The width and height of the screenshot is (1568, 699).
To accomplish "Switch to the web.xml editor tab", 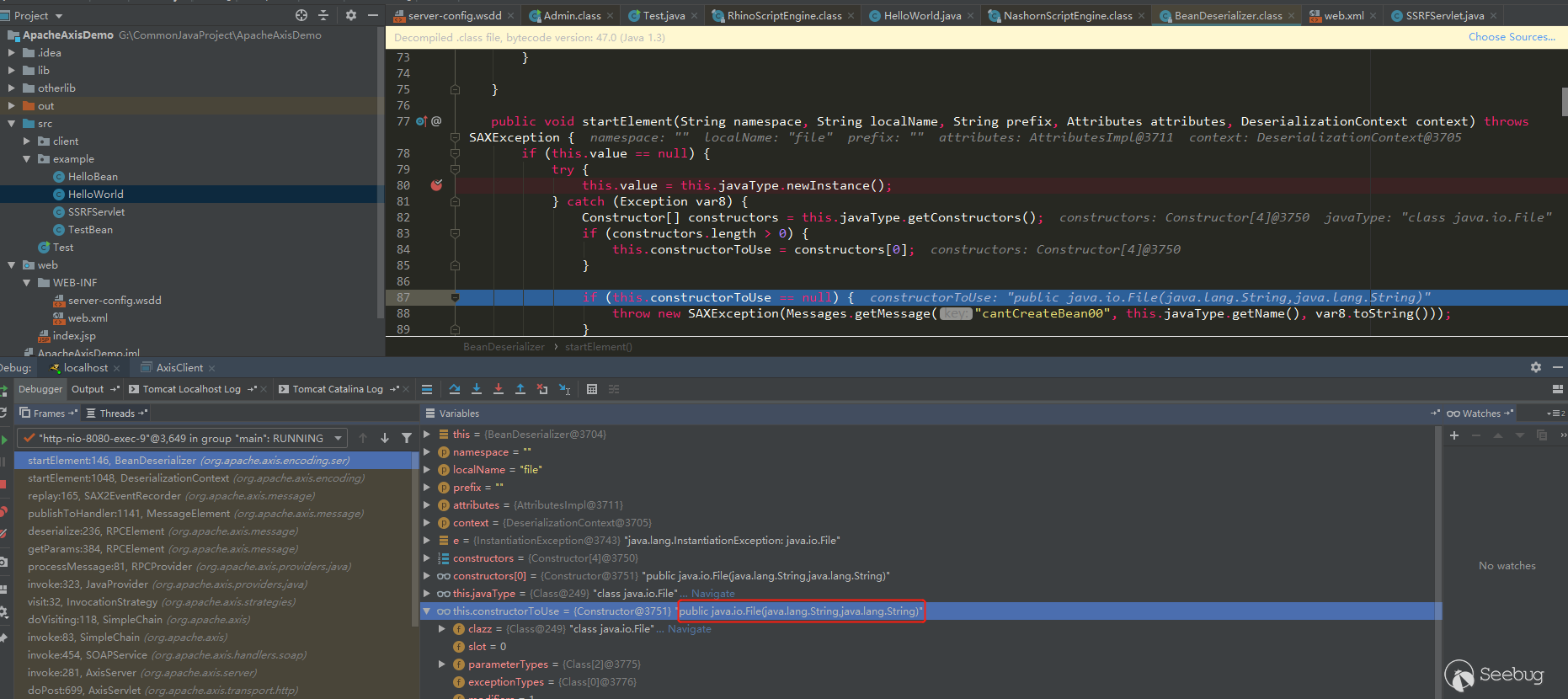I will [x=1342, y=15].
